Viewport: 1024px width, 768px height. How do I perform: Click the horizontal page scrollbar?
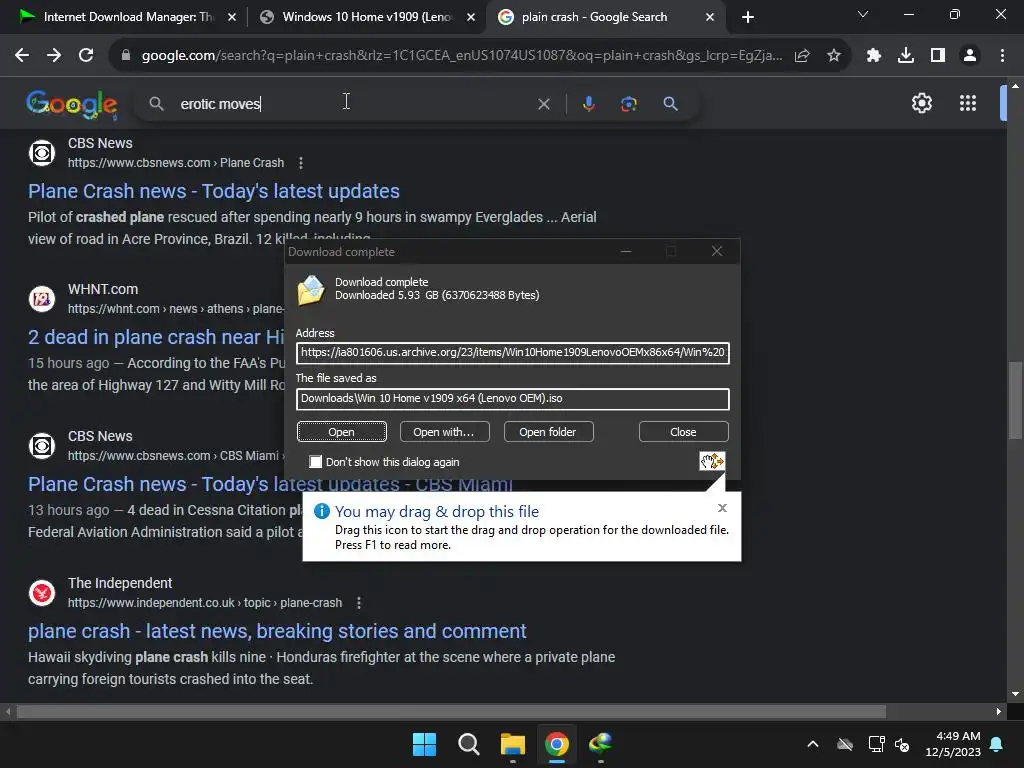(451, 711)
